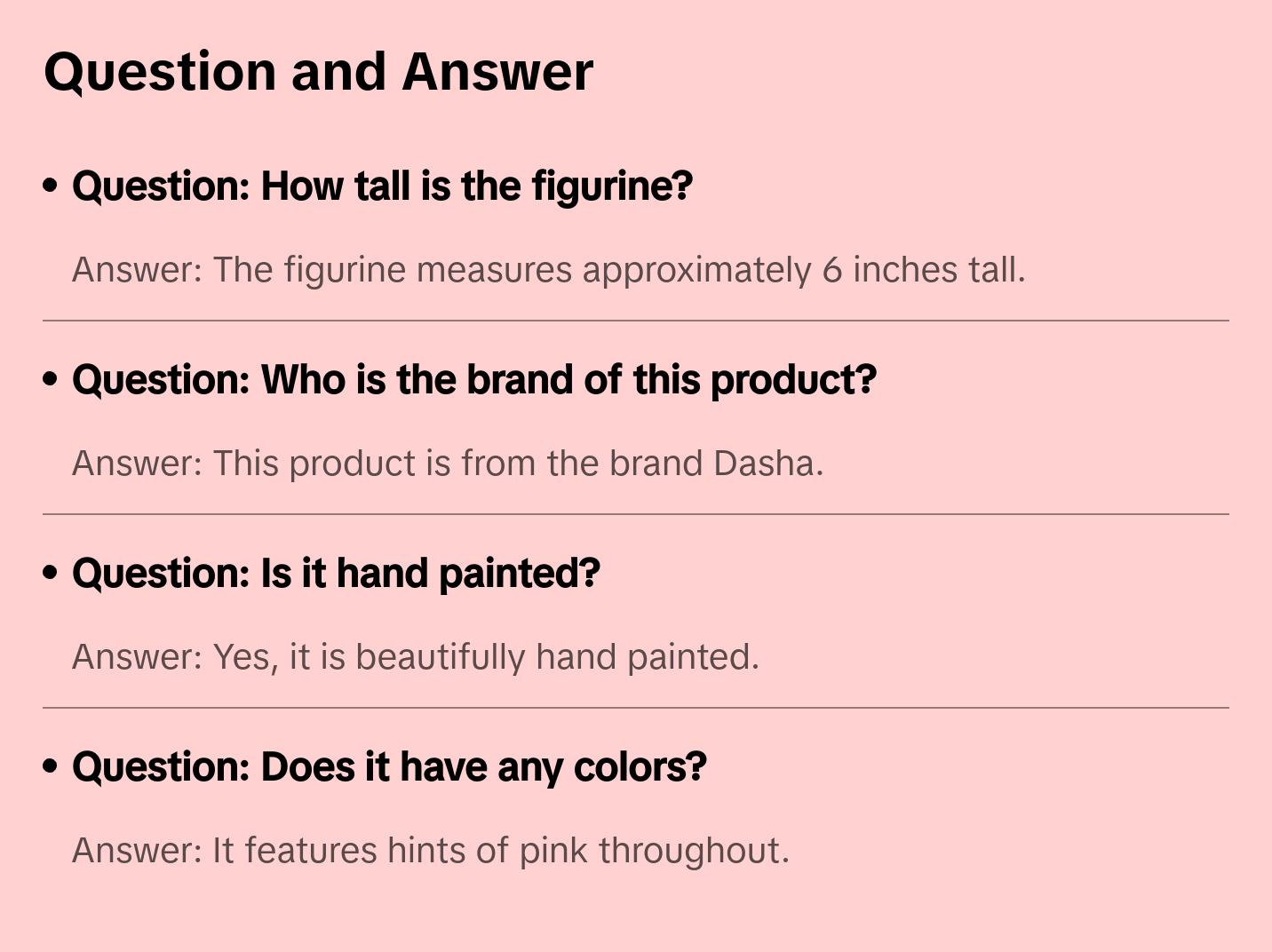Select the question about the product brand
The height and width of the screenshot is (952, 1272).
pyautogui.click(x=474, y=380)
